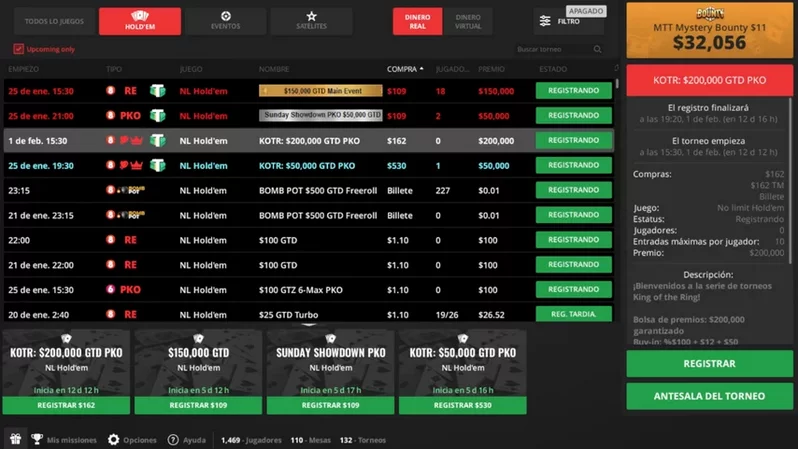The height and width of the screenshot is (449, 798).
Task: Open Antesala del Torneo
Action: coord(709,396)
